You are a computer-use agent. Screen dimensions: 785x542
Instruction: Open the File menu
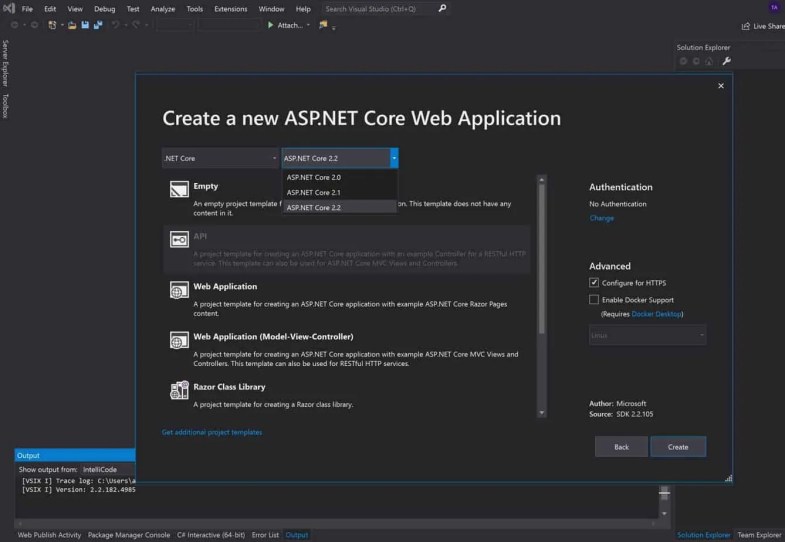click(x=27, y=9)
